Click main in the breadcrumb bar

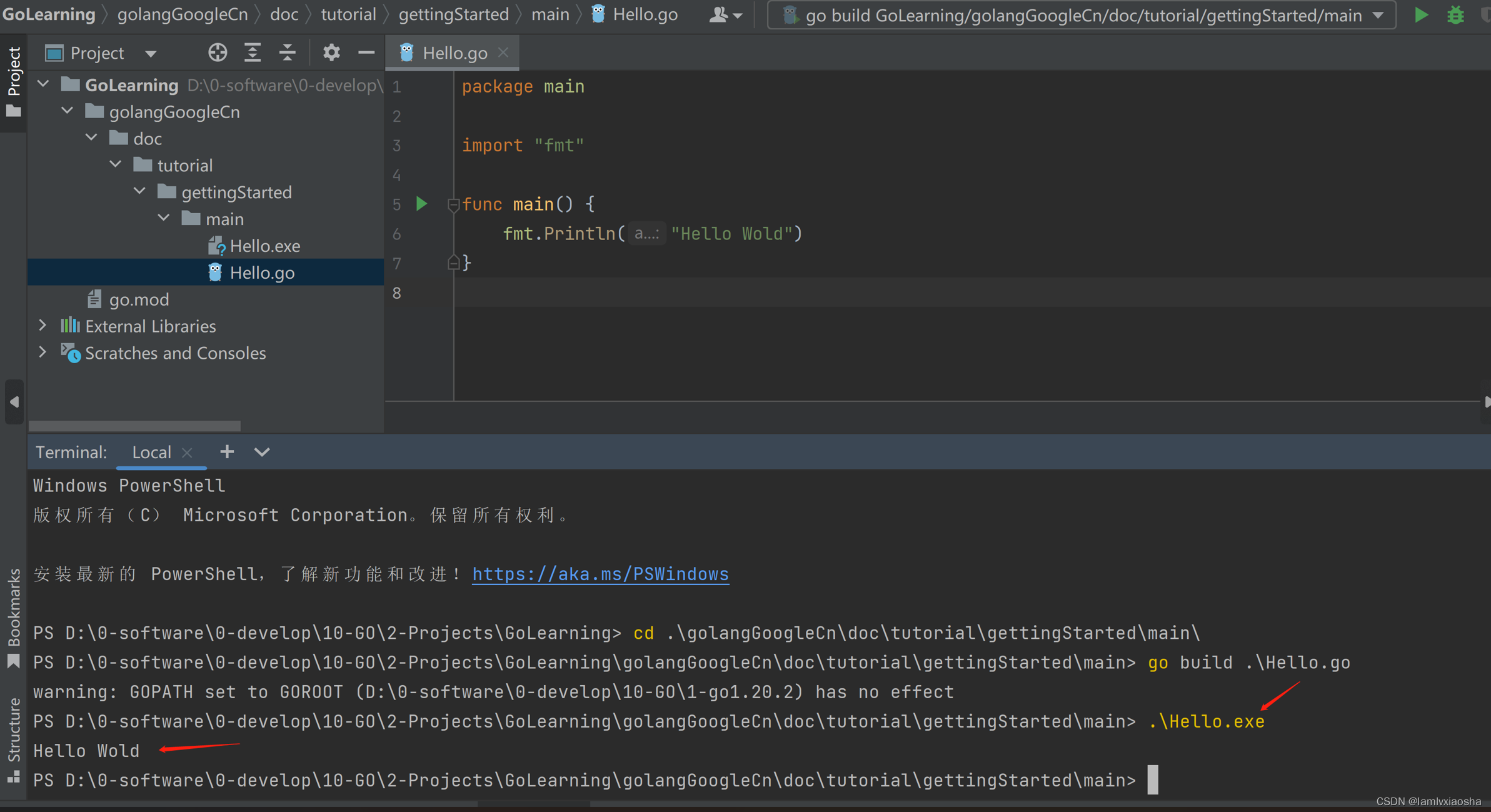click(550, 14)
